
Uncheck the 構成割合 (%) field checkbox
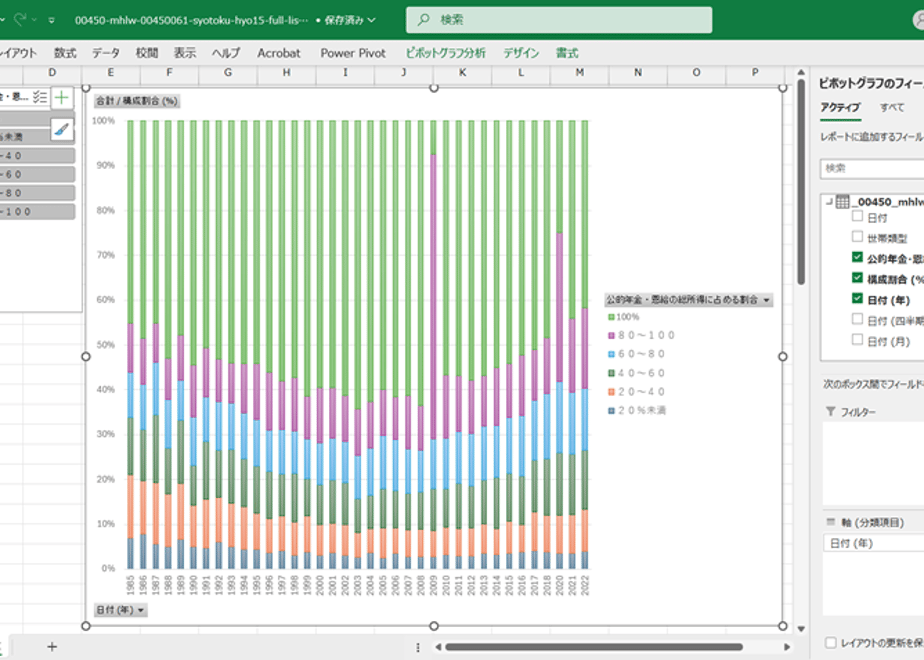[857, 278]
